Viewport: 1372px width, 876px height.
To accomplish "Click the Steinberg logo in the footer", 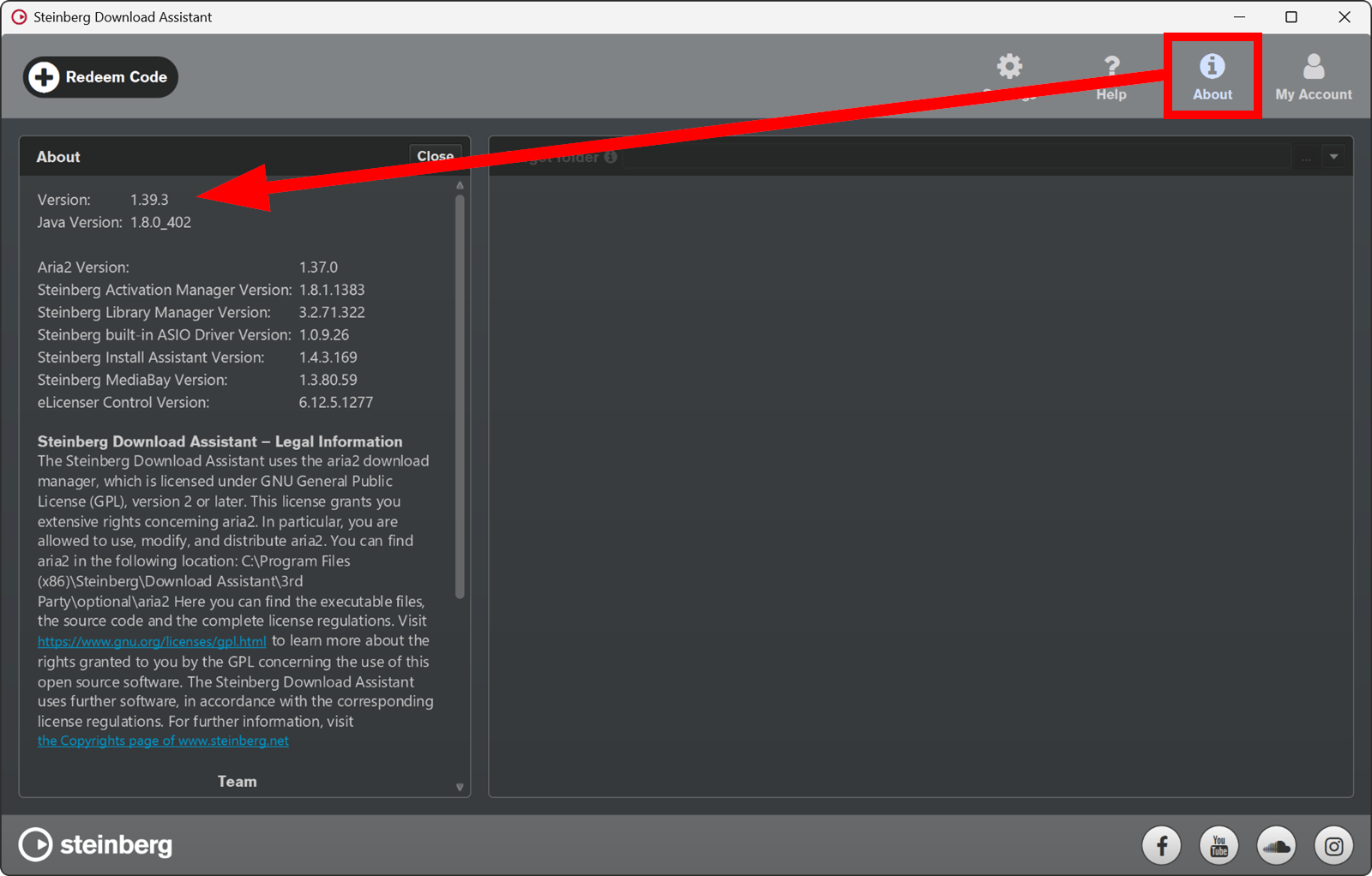I will pyautogui.click(x=96, y=845).
